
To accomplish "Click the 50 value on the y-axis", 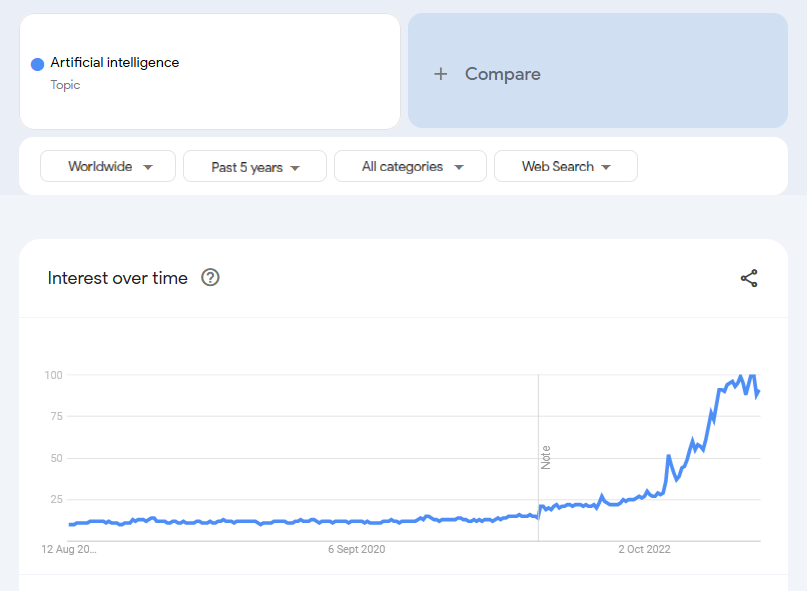I will [x=55, y=458].
